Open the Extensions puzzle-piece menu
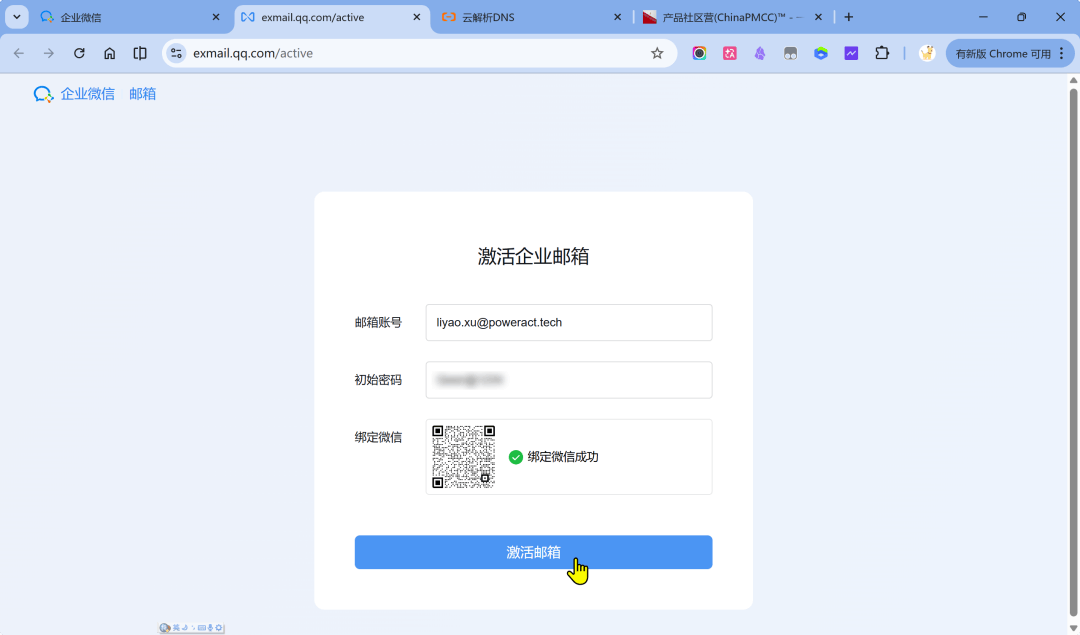 (882, 53)
